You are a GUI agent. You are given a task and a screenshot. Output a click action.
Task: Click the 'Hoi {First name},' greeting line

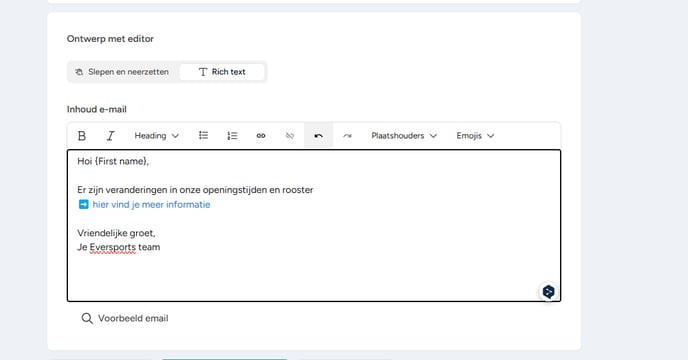click(x=113, y=161)
